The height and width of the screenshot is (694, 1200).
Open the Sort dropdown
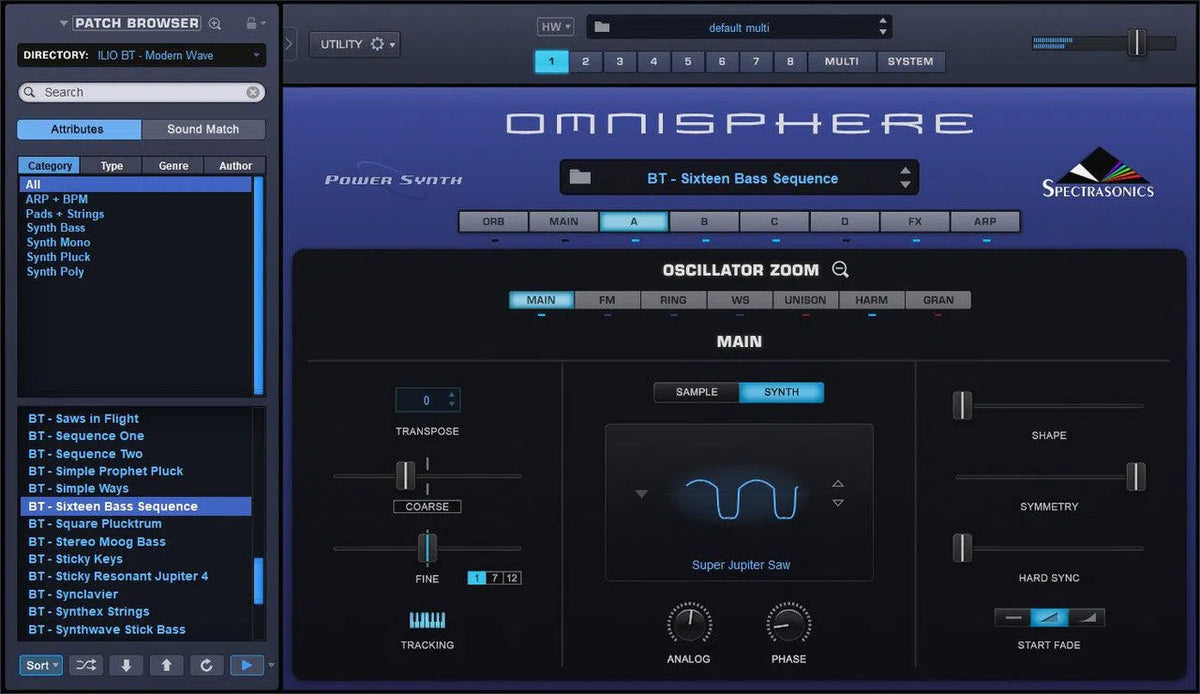(40, 665)
